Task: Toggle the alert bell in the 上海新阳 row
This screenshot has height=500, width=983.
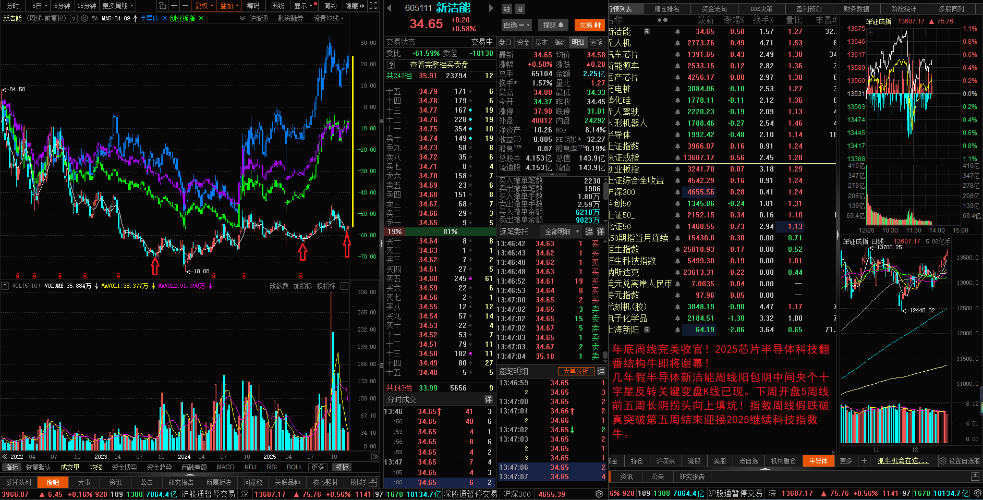Action: (x=677, y=330)
